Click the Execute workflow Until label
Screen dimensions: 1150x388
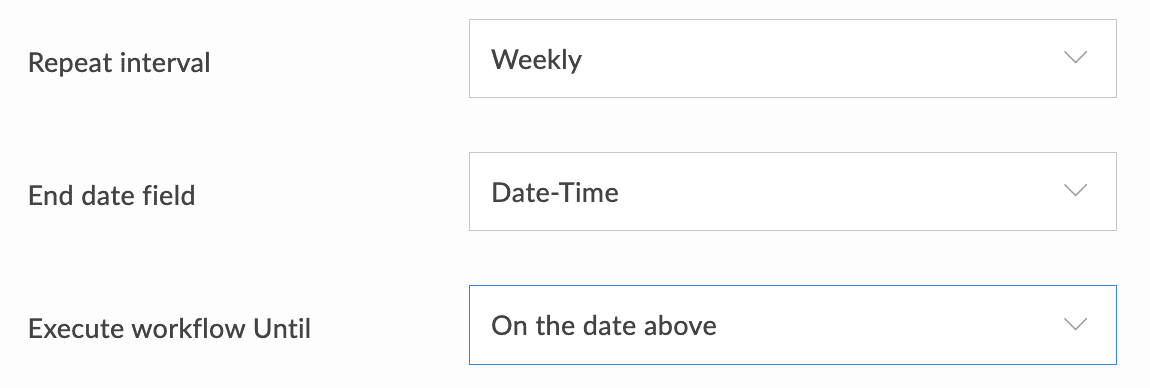pos(169,329)
